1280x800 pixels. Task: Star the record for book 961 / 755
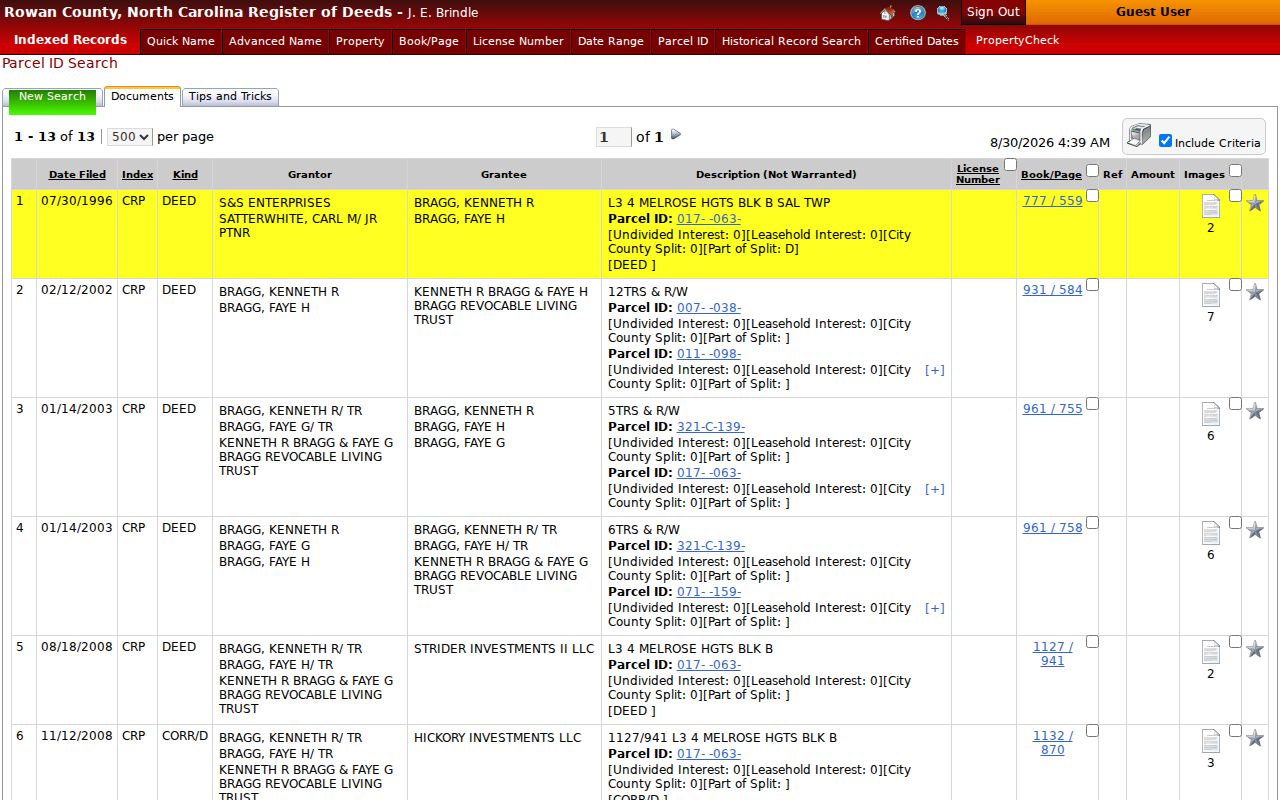point(1255,412)
